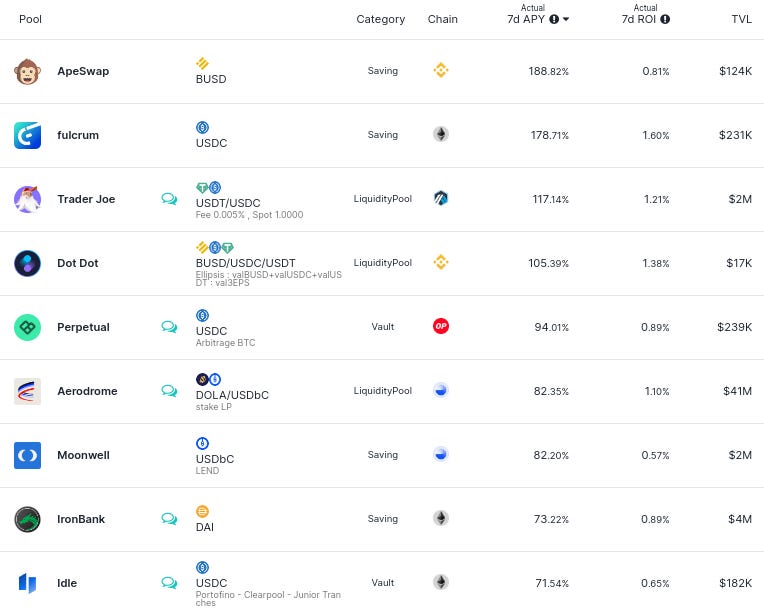Sort by Chain column header
This screenshot has height=614, width=764.
(442, 19)
